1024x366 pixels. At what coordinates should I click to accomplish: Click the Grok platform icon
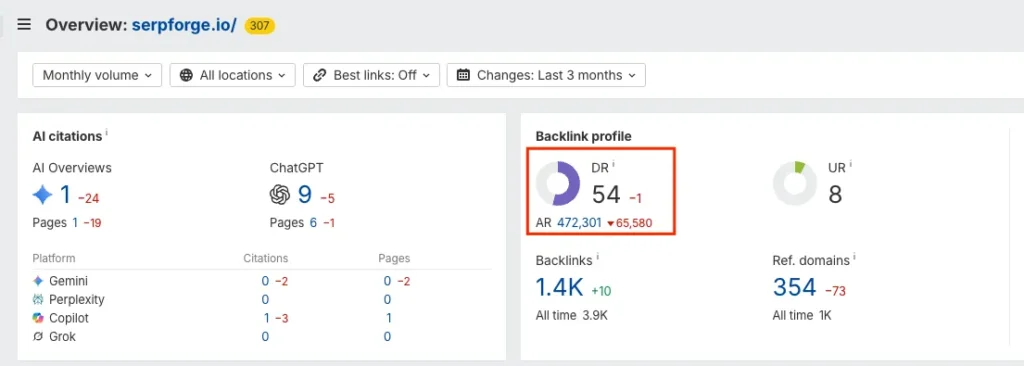[38, 337]
